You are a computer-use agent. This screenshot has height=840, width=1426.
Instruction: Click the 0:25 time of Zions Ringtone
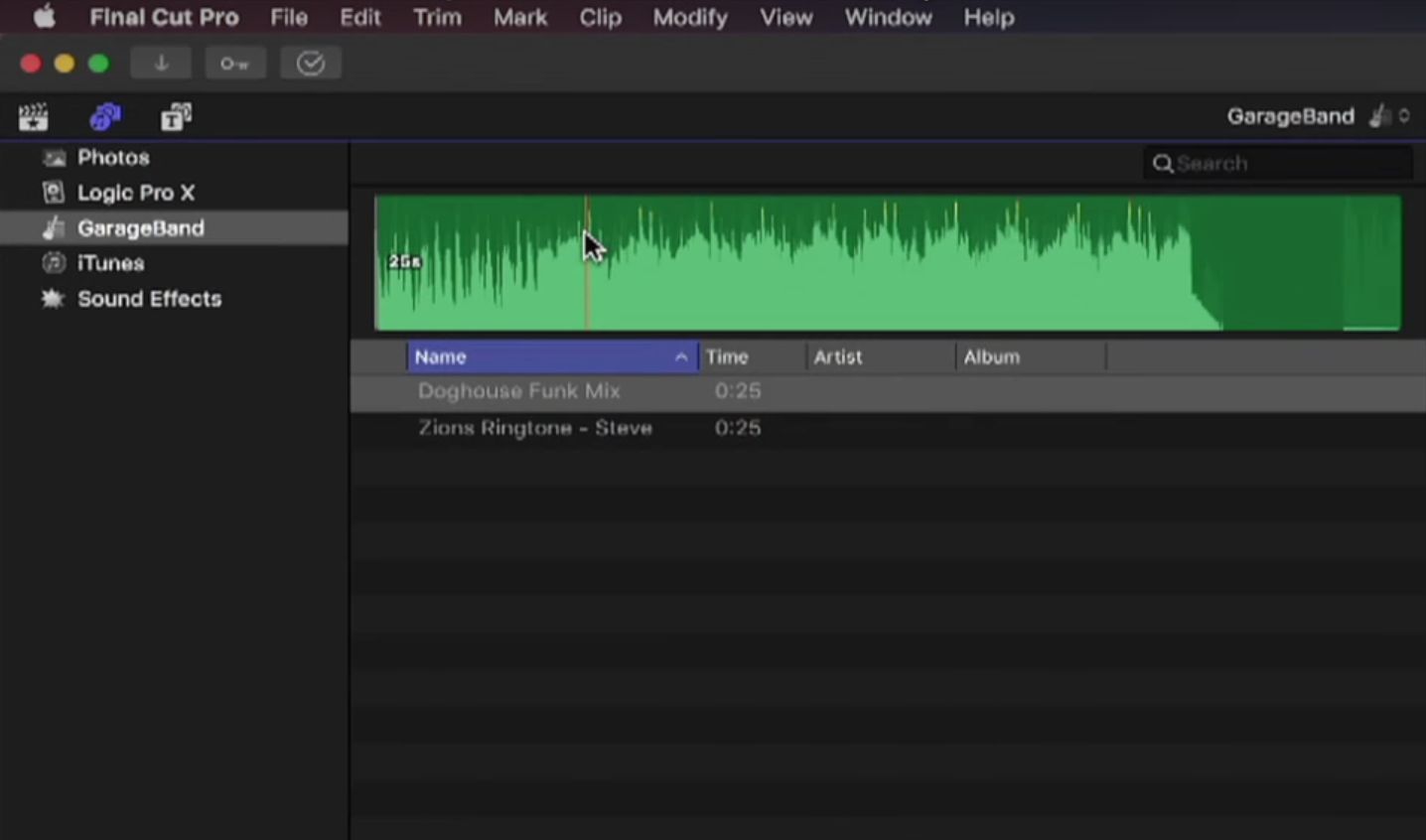(x=738, y=428)
